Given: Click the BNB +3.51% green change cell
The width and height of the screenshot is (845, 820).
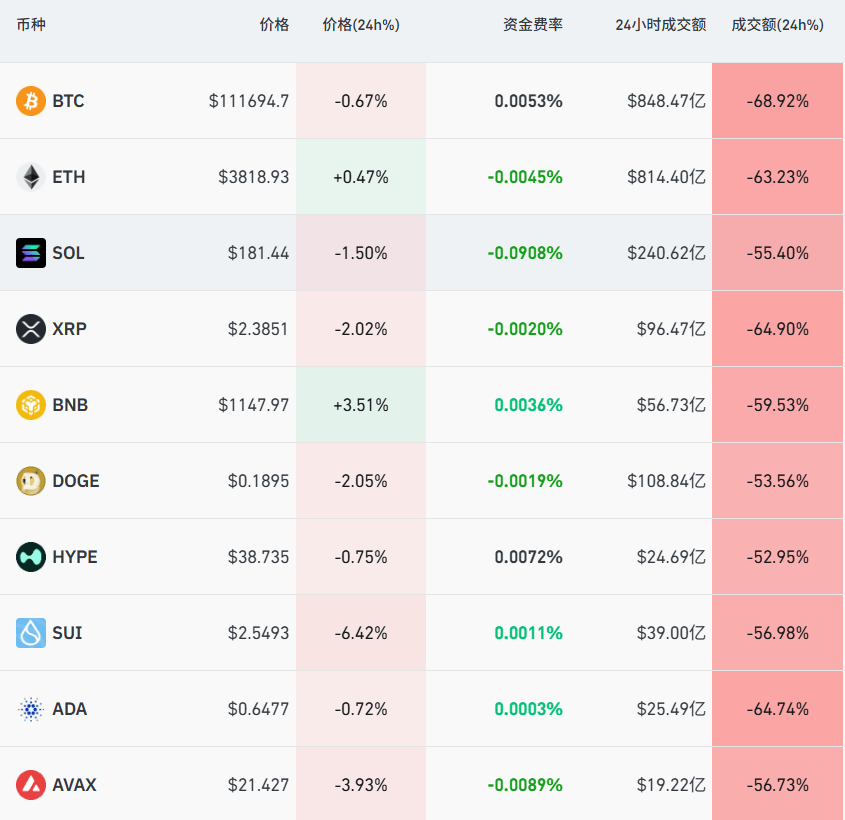Looking at the screenshot, I should (361, 405).
